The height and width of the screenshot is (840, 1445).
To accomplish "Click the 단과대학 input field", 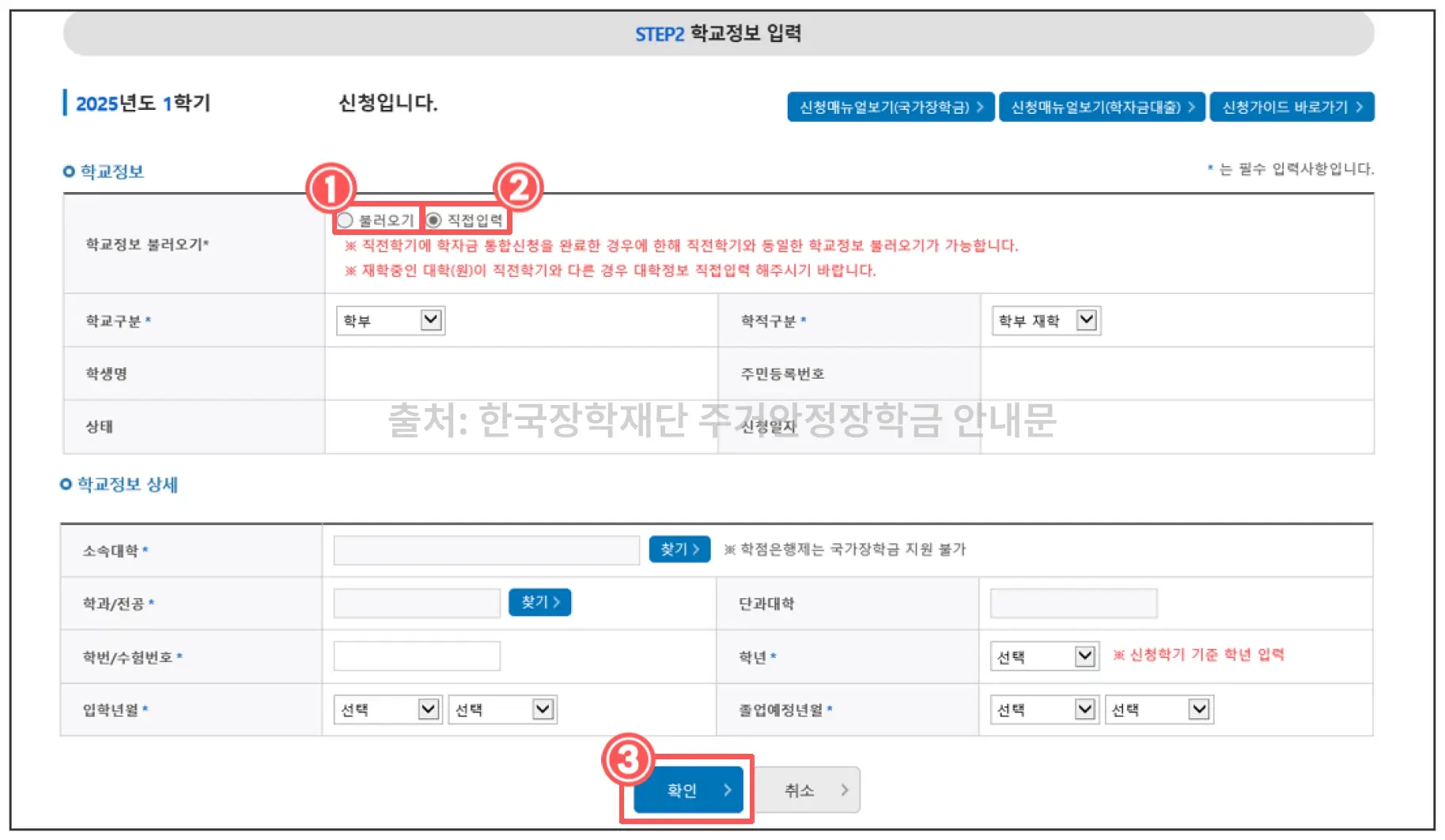I will [x=1074, y=603].
